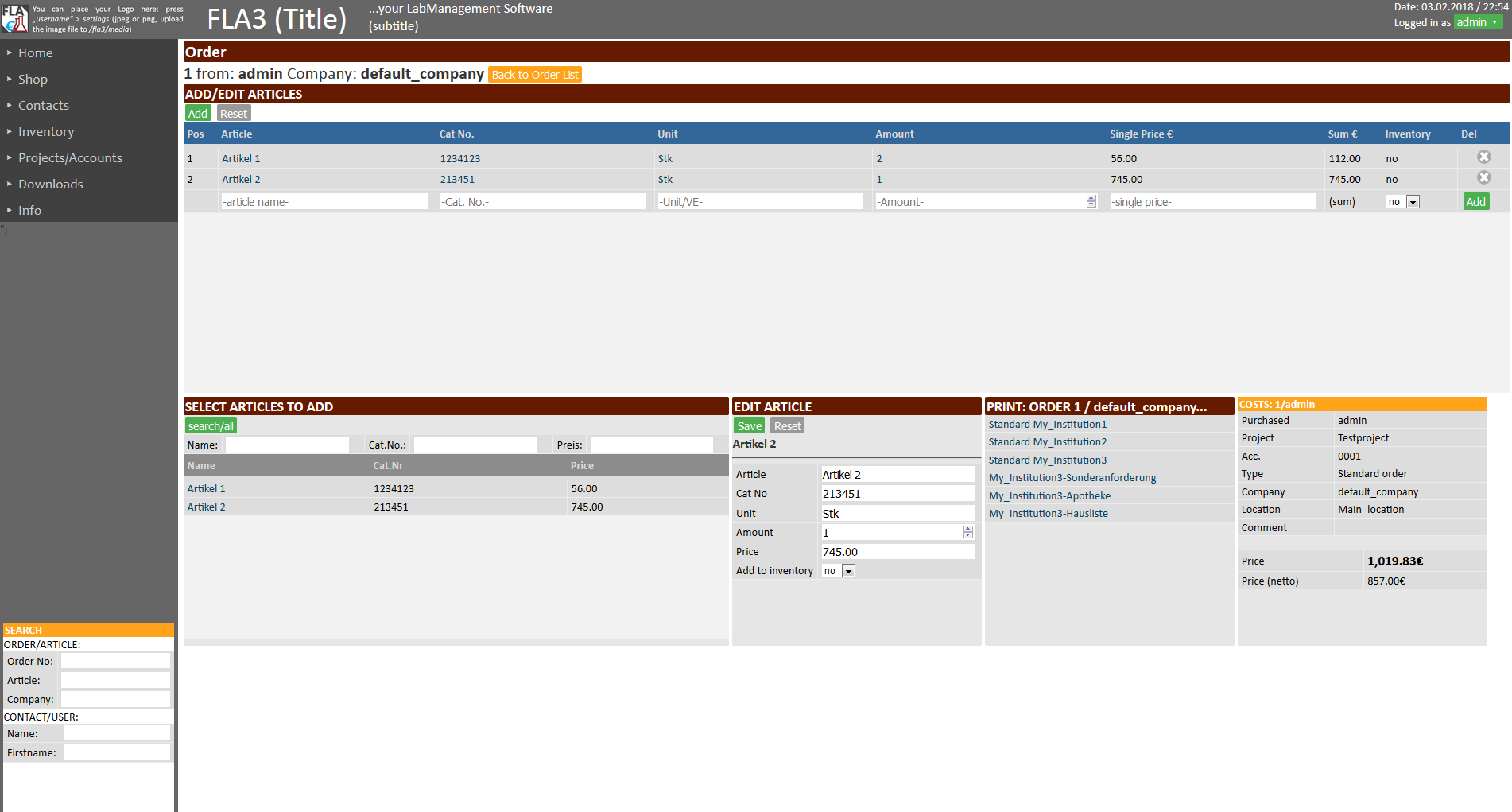The image size is (1512, 812).
Task: Remove Artikel 2 row with its delete icon
Action: tap(1483, 177)
